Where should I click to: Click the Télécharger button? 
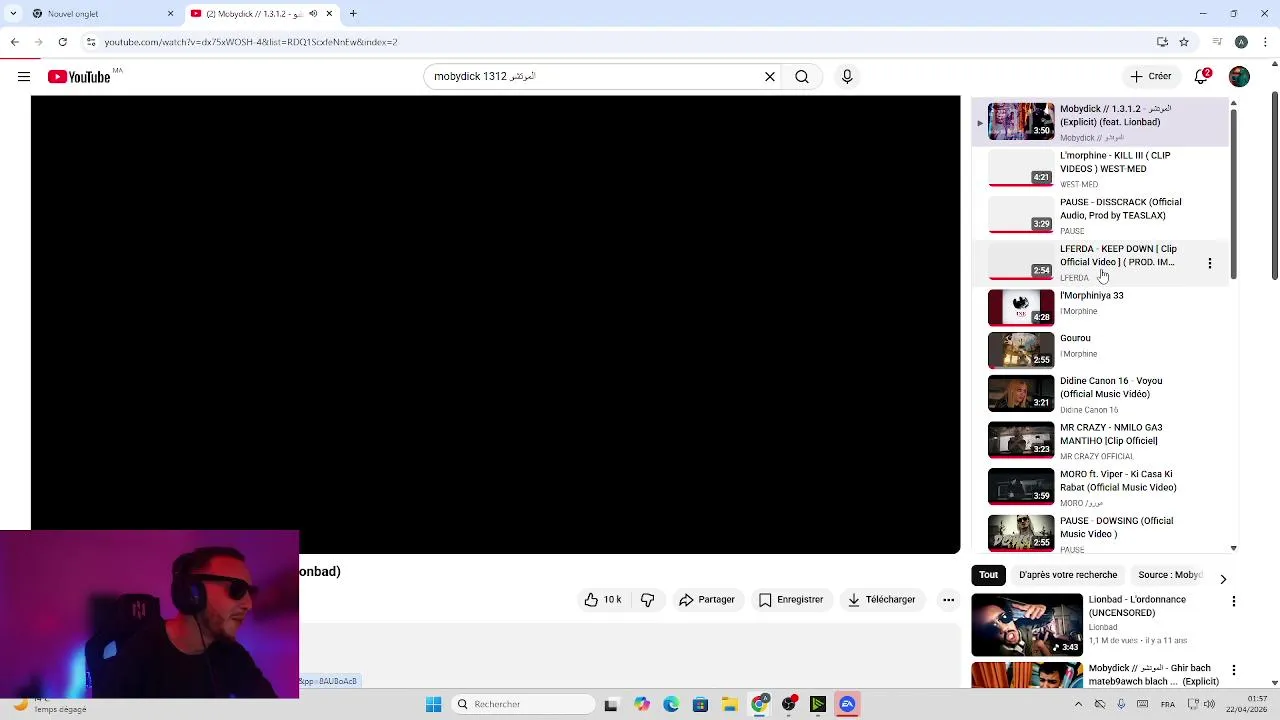point(881,600)
